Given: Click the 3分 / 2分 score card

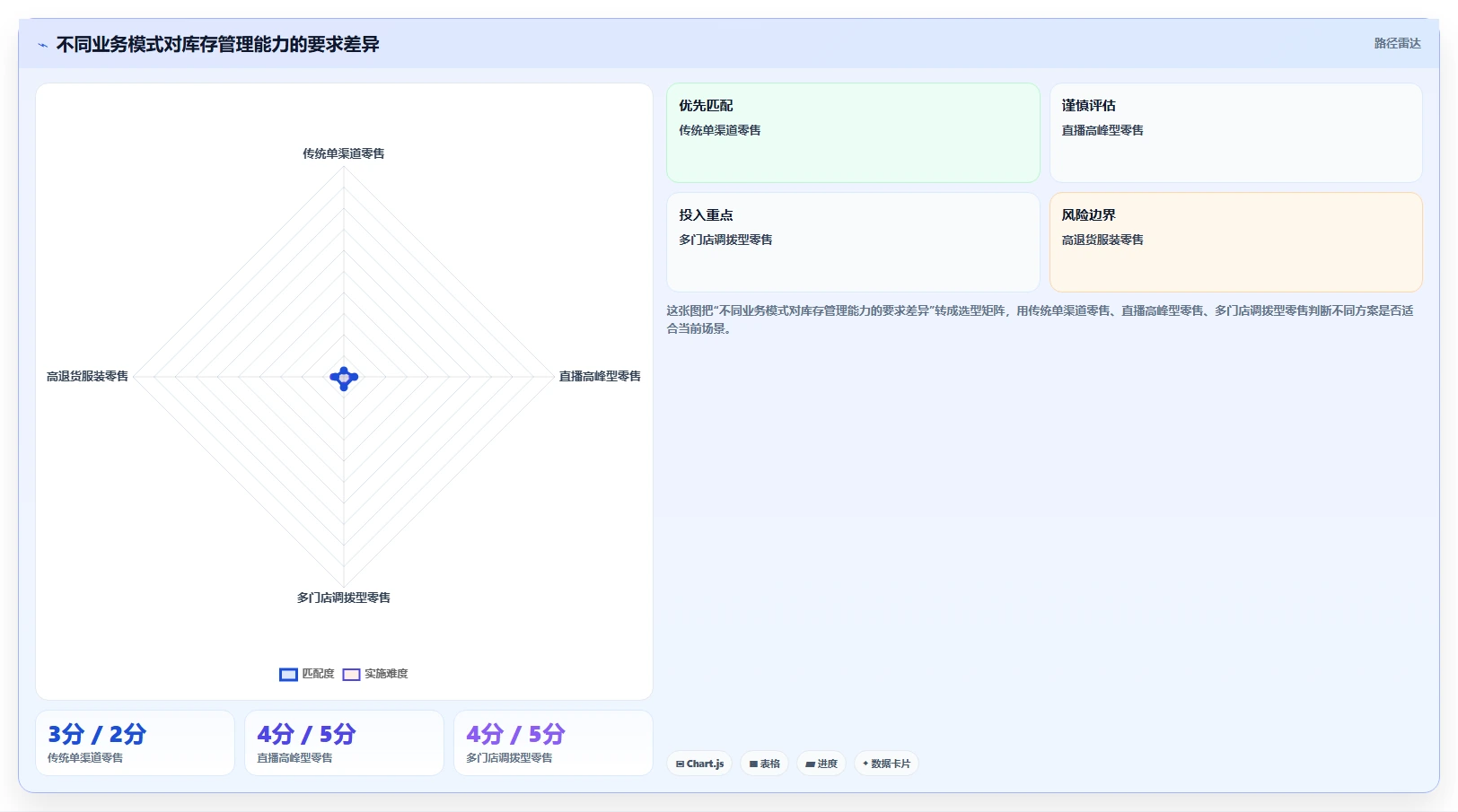Looking at the screenshot, I should point(135,743).
